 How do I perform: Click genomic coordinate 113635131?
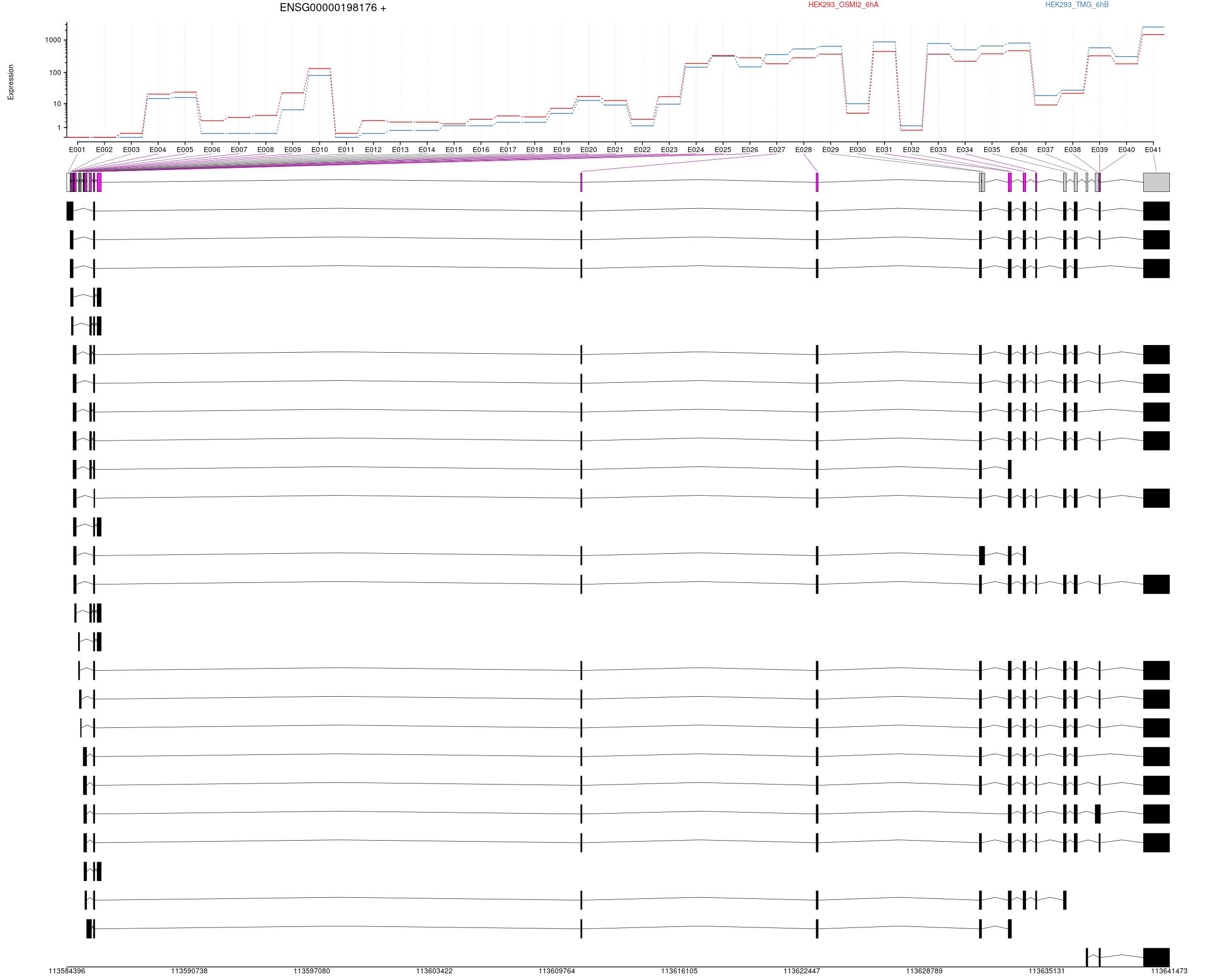click(1046, 971)
